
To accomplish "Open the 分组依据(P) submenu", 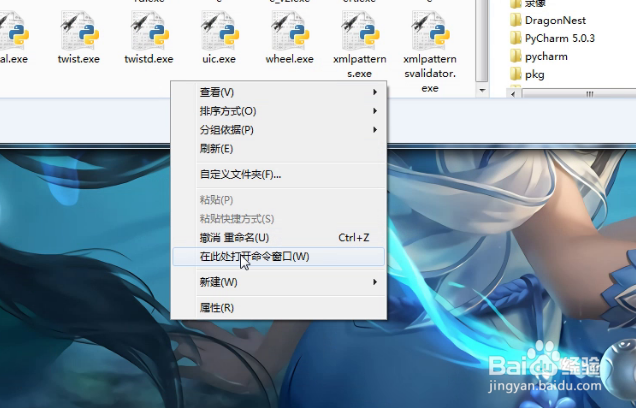I will (279, 130).
